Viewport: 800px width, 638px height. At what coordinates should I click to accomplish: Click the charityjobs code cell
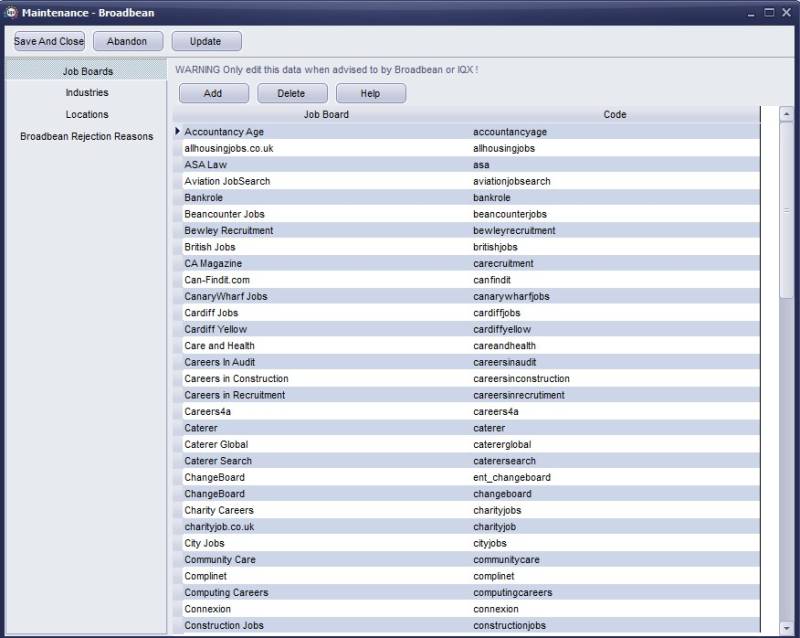click(x=615, y=510)
